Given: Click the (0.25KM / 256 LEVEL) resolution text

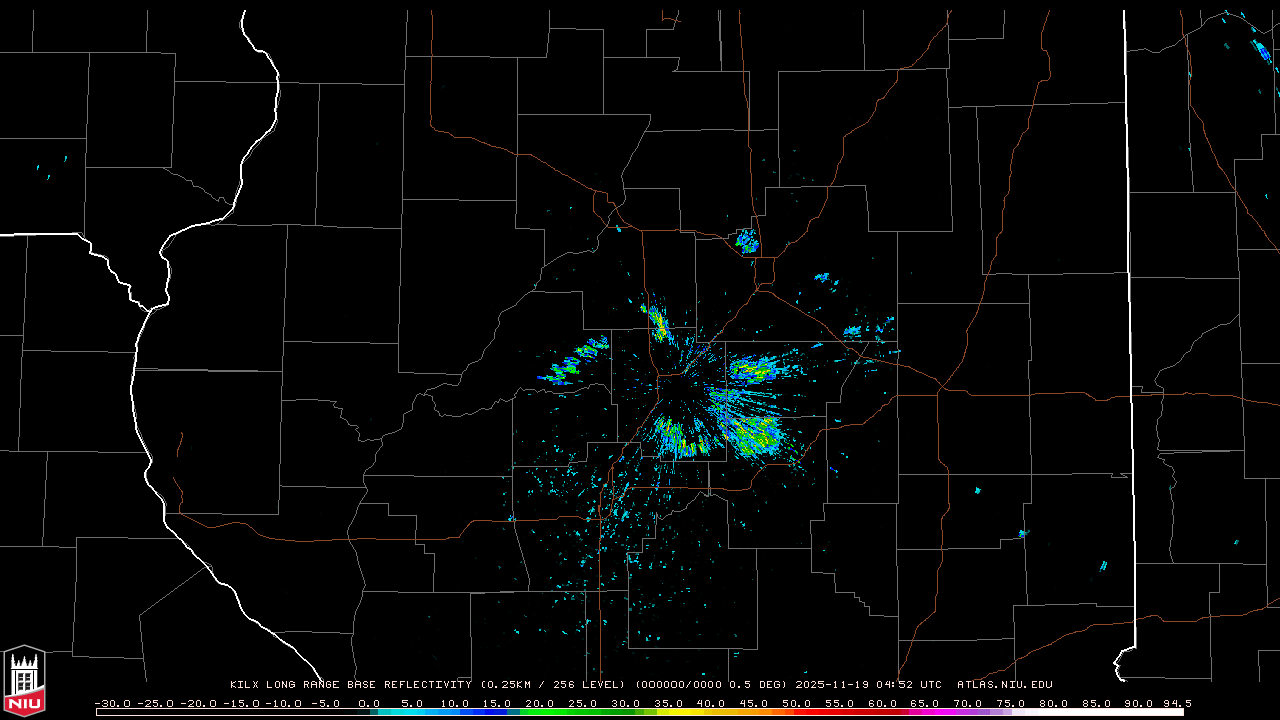Looking at the screenshot, I should (554, 685).
